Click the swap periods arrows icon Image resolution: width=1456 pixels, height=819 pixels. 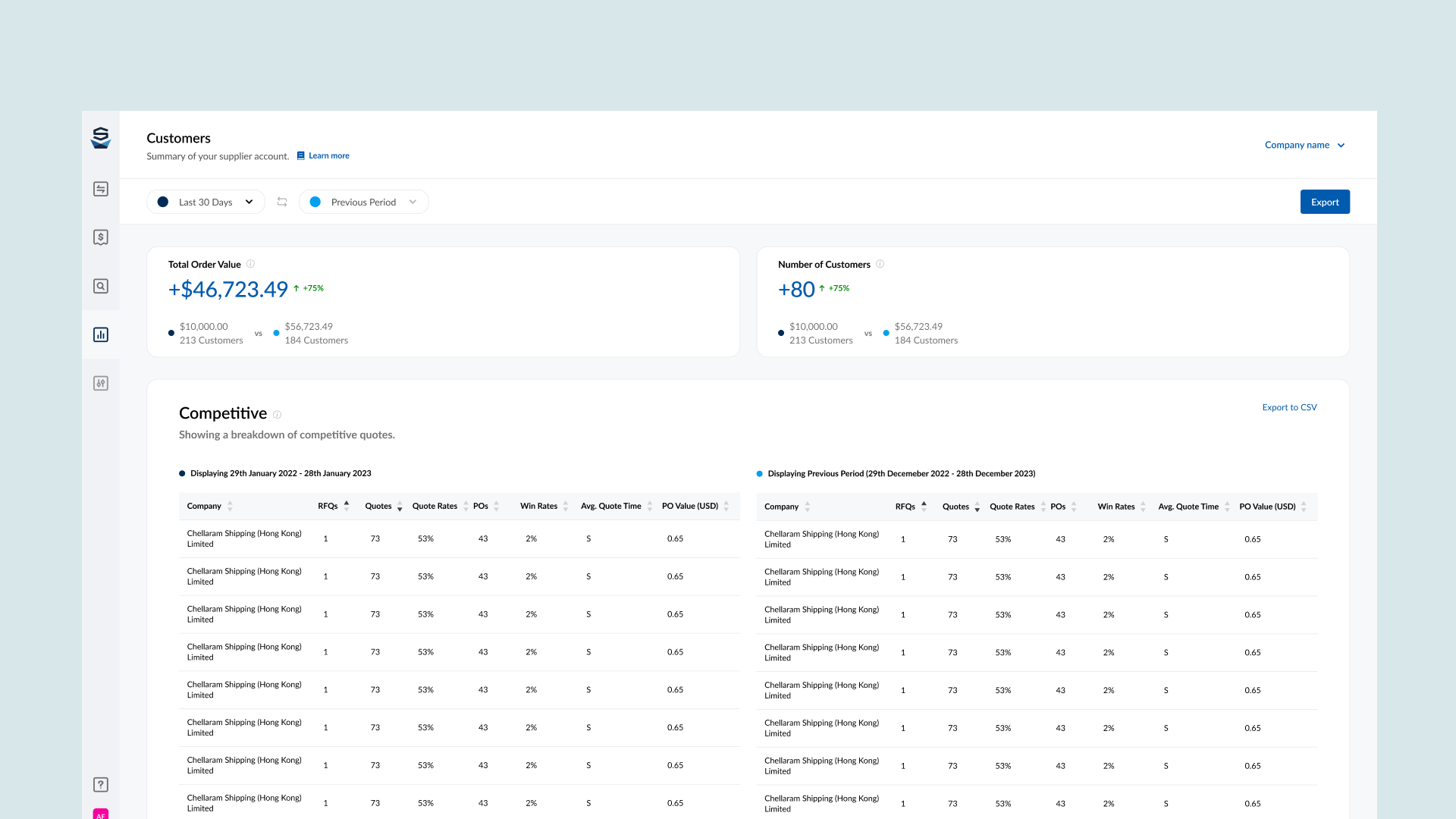click(x=282, y=202)
